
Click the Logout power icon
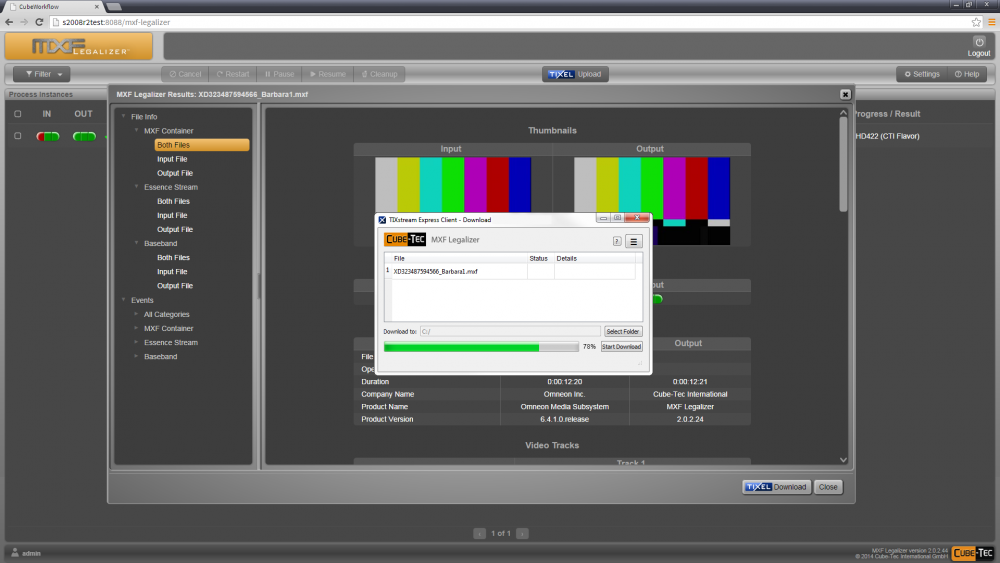pyautogui.click(x=979, y=42)
